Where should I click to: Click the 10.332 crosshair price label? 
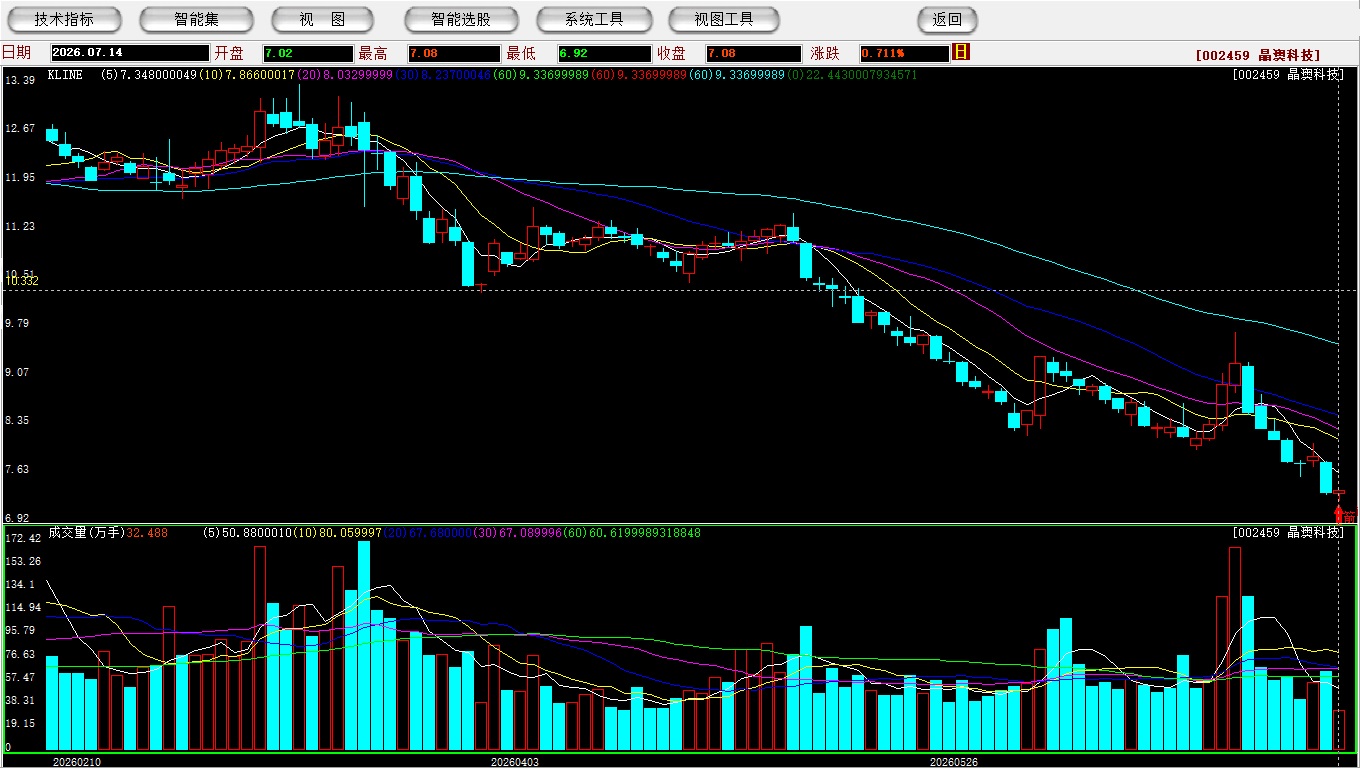coord(22,281)
